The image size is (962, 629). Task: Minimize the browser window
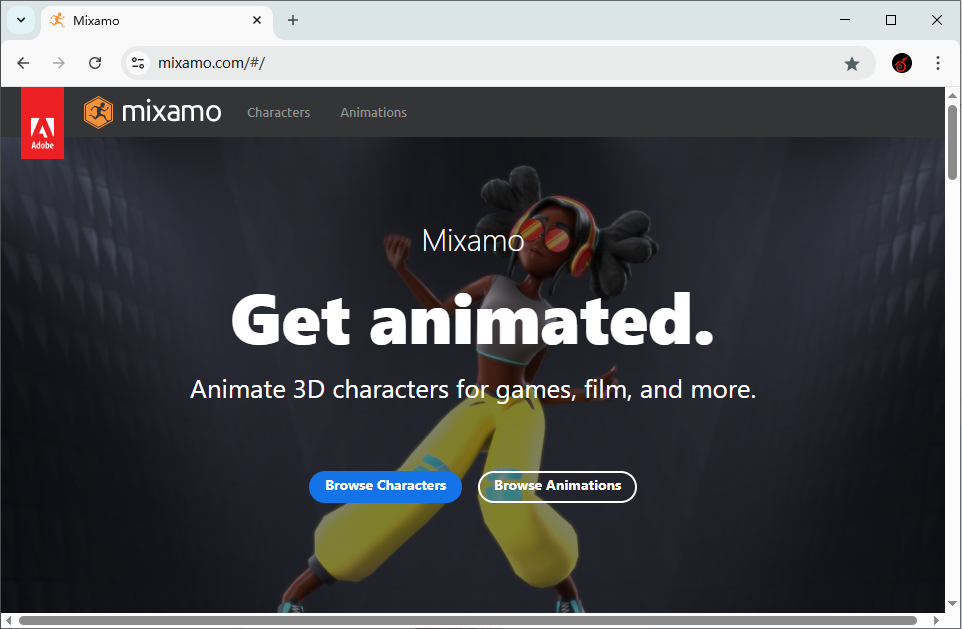[845, 20]
